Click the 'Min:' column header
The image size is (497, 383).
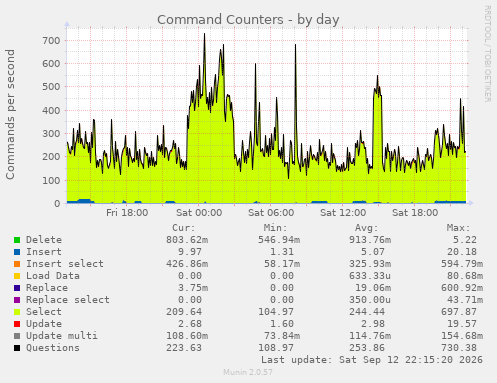click(275, 228)
